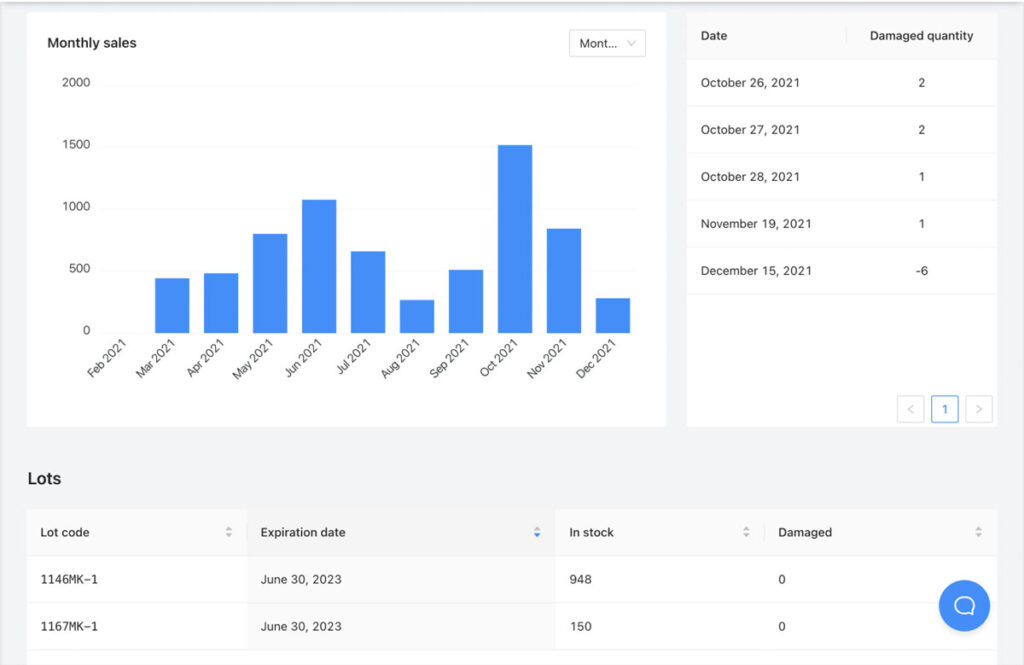Screen dimensions: 1024x665
Task: Click the Jun 2021 sales bar
Action: tap(319, 267)
